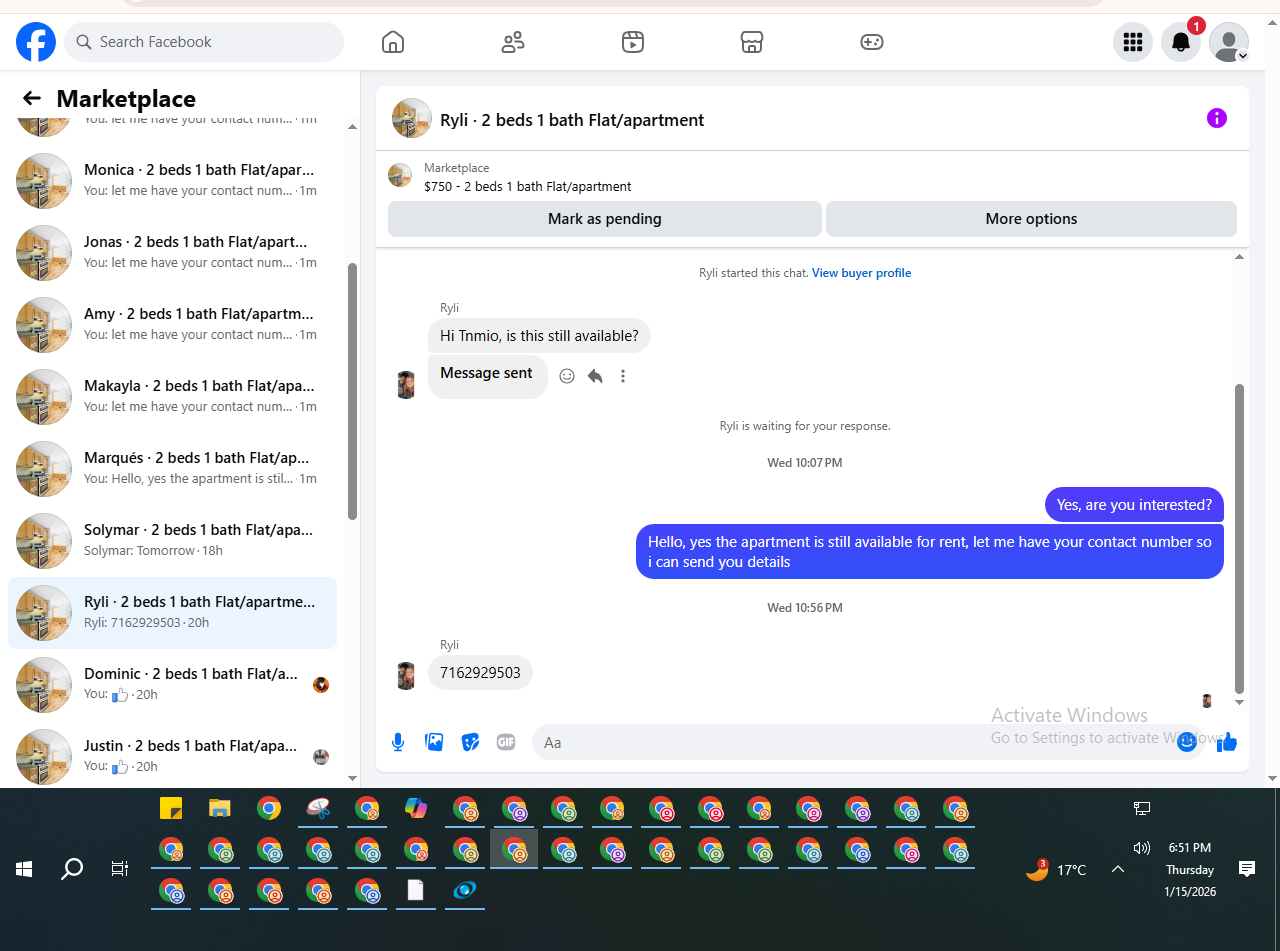Viewport: 1280px width, 951px height.
Task: Open the purple conversation info icon
Action: pyautogui.click(x=1217, y=118)
